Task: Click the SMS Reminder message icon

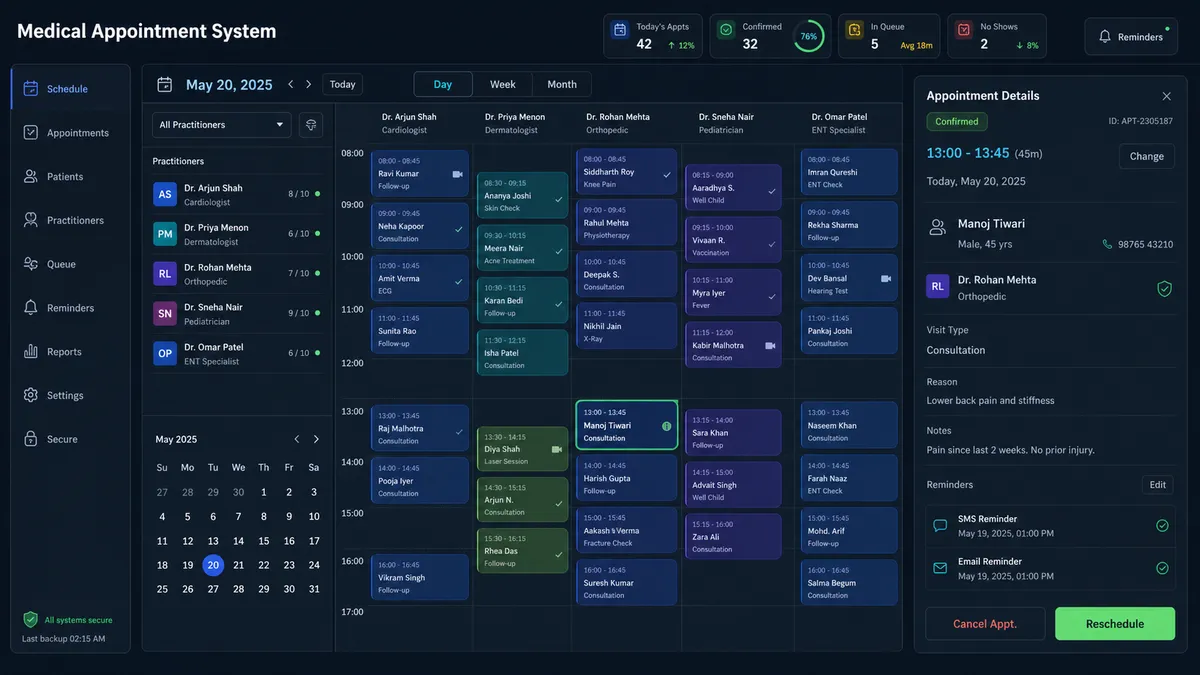Action: (940, 526)
